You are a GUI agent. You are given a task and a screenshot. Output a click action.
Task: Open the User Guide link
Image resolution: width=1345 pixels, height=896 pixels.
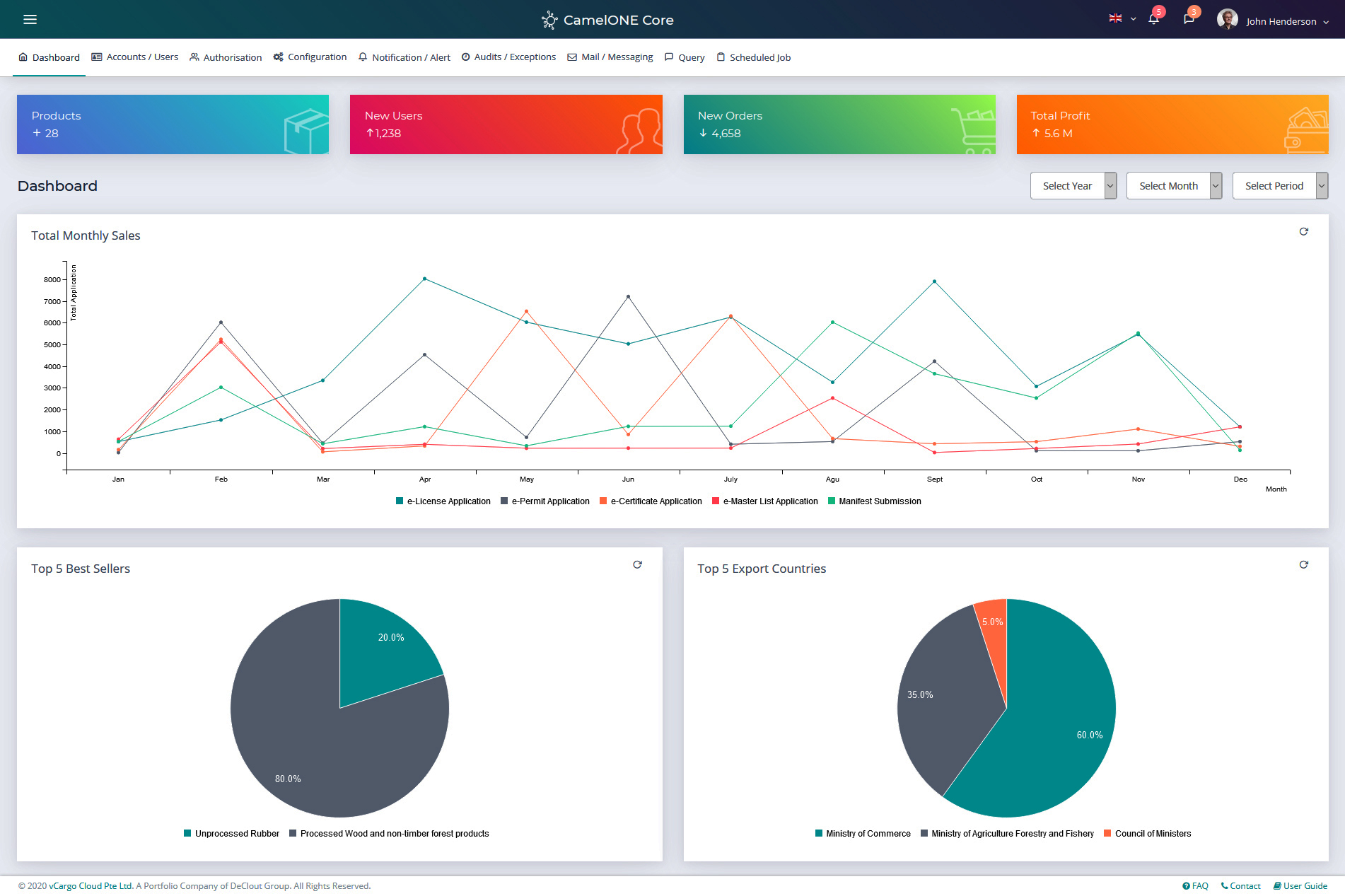click(1300, 886)
